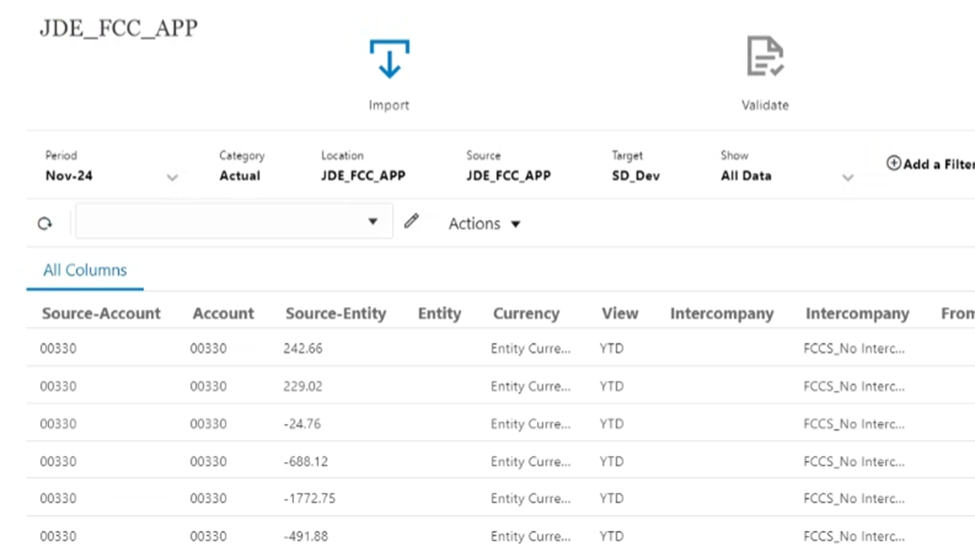Click Entity Curre... in the -491.88 row
This screenshot has width=975, height=552.
(x=530, y=536)
